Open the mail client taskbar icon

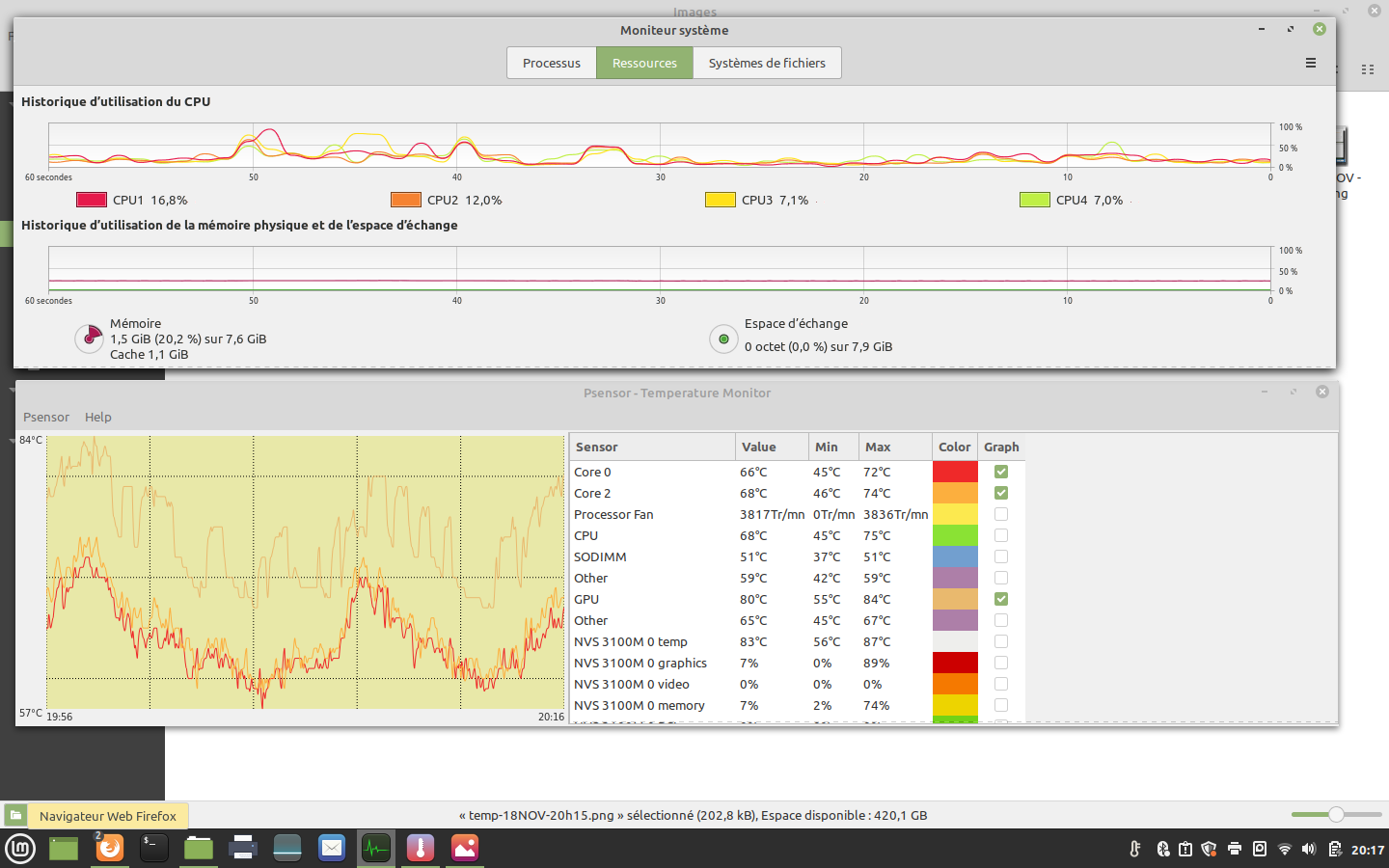coord(332,849)
